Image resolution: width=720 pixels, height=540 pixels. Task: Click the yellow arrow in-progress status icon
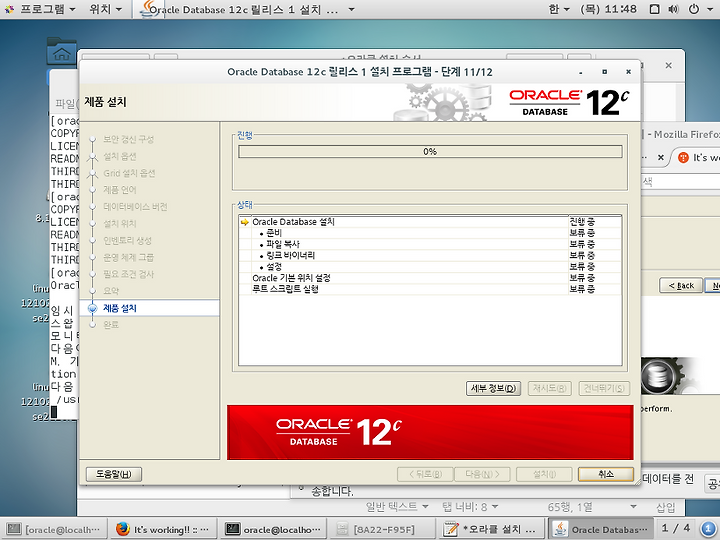[x=245, y=222]
